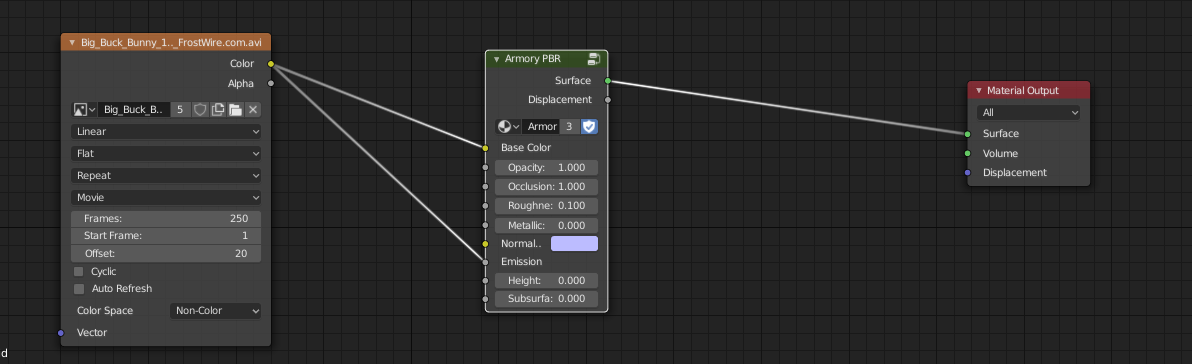
Task: Click the Normal input socket
Action: (485, 244)
